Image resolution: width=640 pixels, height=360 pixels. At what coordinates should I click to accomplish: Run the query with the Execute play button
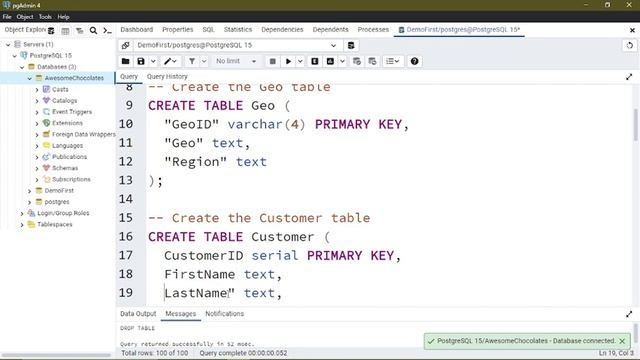point(288,61)
